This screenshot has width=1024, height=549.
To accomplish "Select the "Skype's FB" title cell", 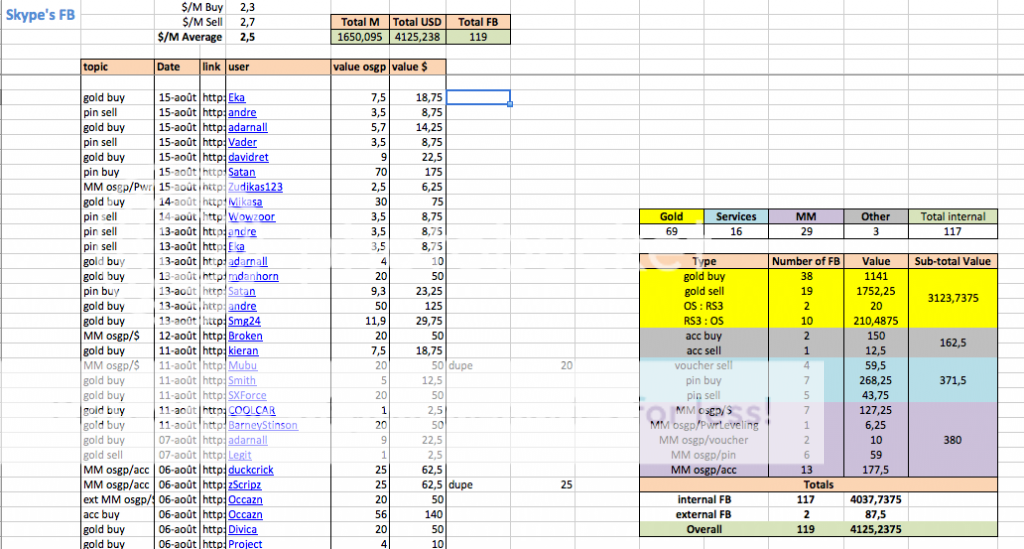I will (40, 15).
